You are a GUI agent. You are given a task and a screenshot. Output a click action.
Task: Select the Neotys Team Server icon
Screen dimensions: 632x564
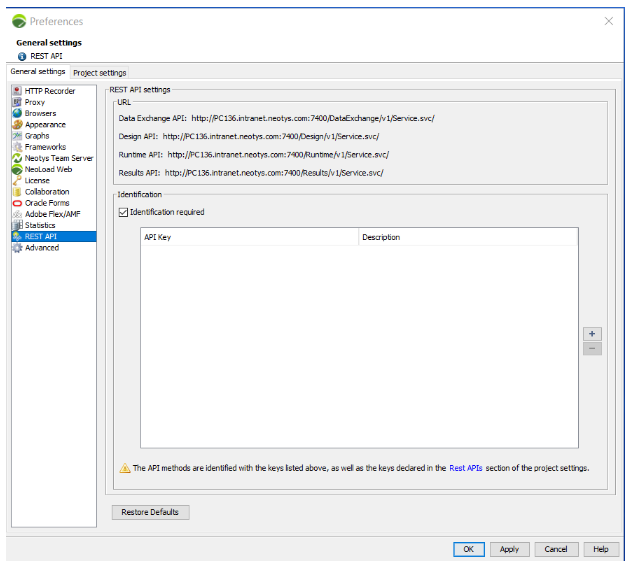click(17, 158)
